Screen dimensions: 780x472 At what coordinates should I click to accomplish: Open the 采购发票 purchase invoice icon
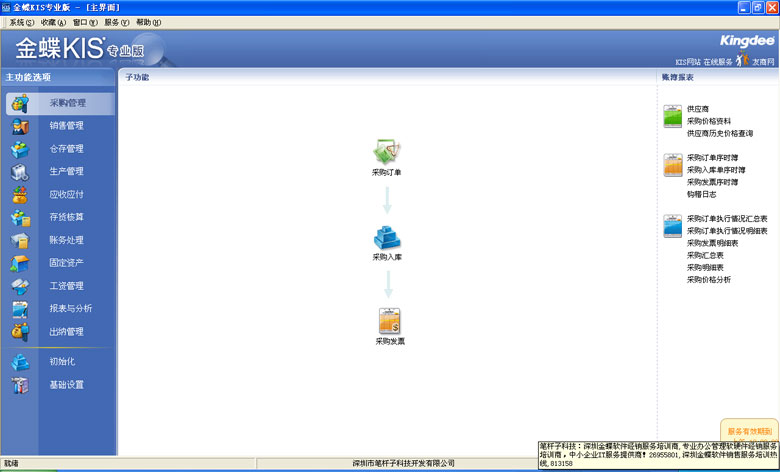390,321
